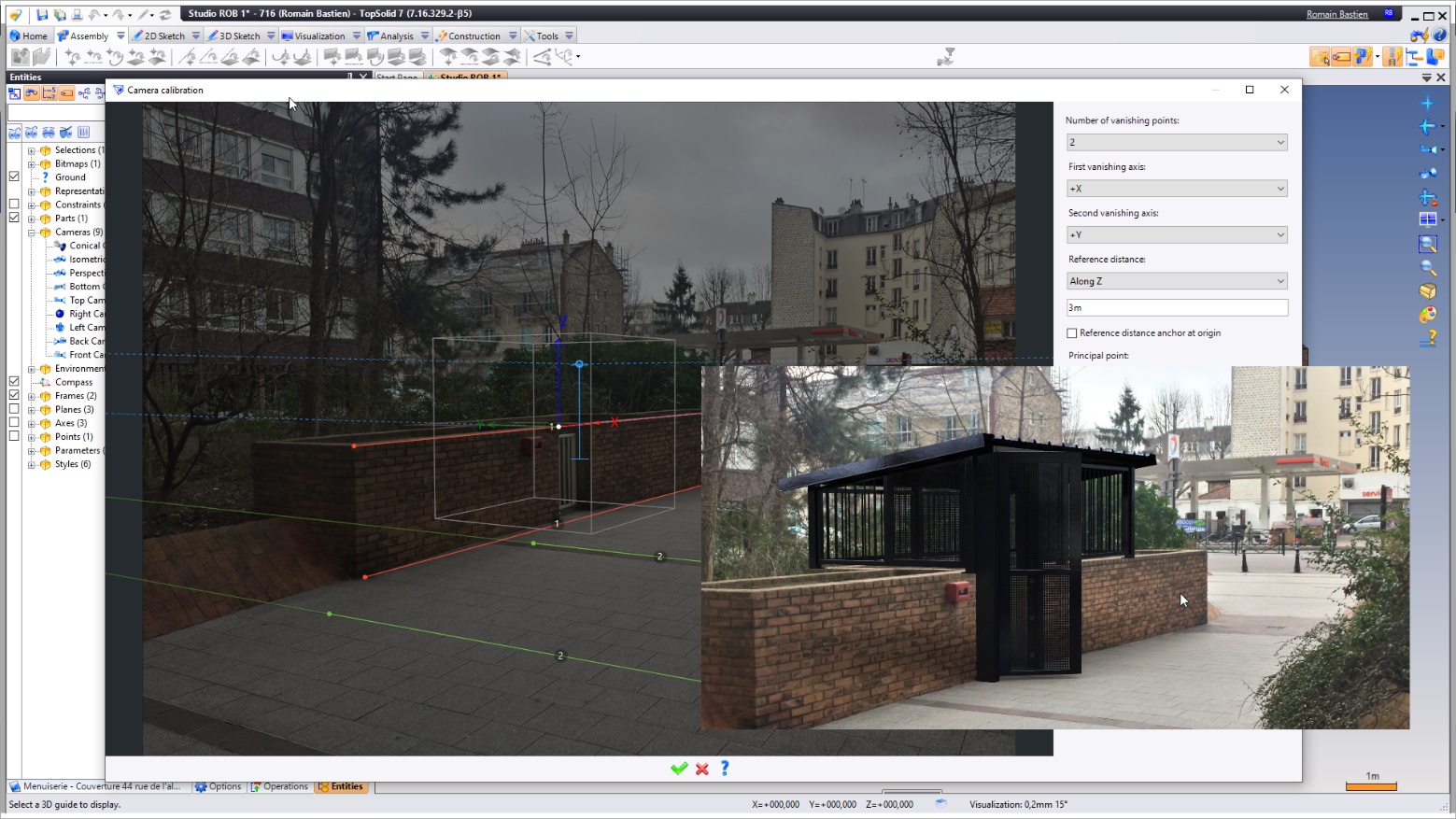The width and height of the screenshot is (1456, 819).
Task: Click the Romain Bastien user link
Action: click(x=1336, y=14)
